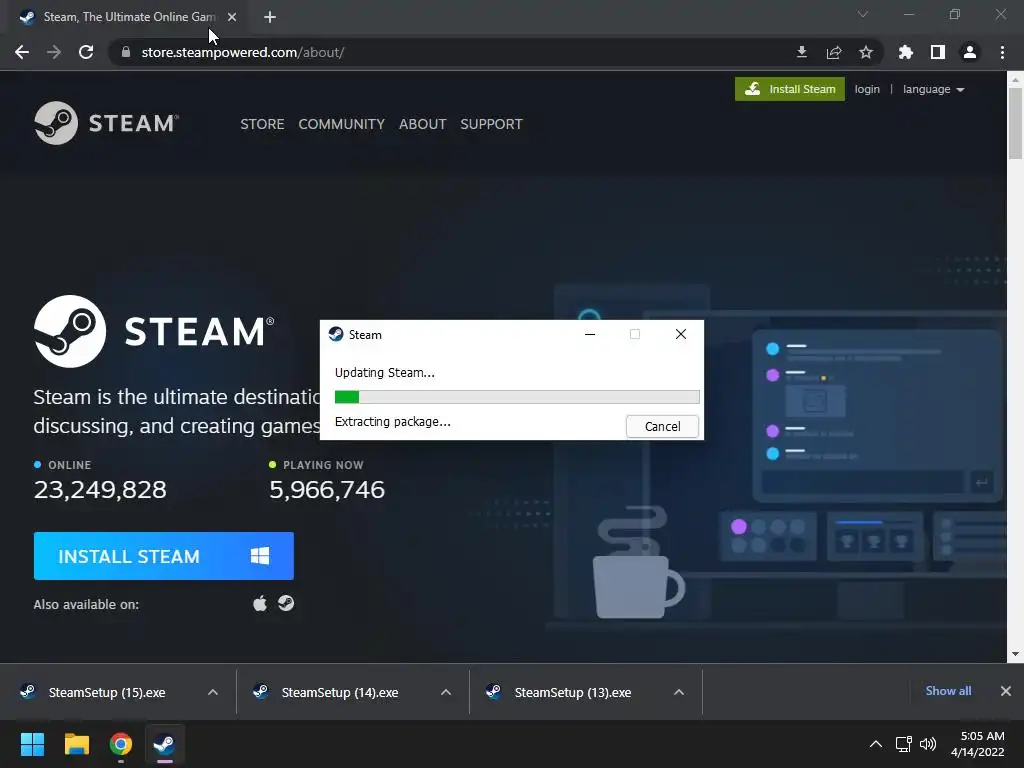Show hidden system tray icons
The width and height of the screenshot is (1024, 768).
coord(876,744)
